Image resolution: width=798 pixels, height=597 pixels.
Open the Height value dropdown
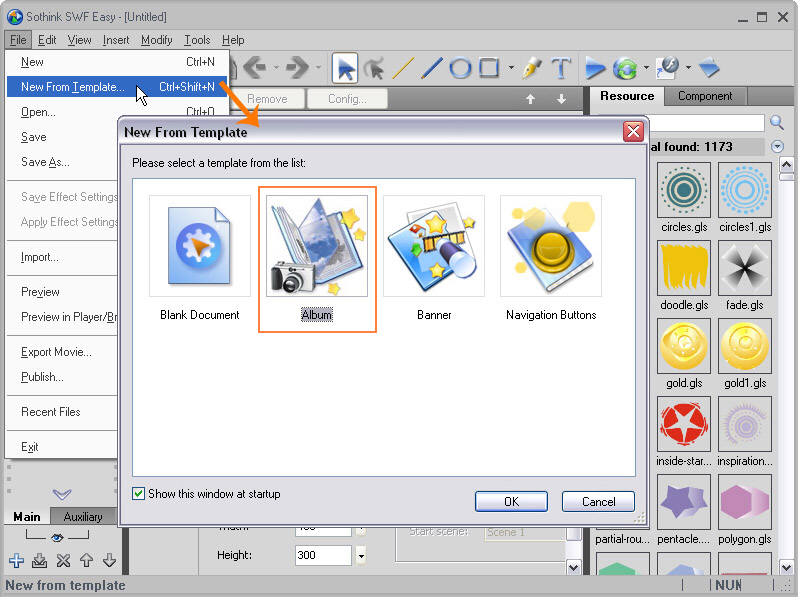click(361, 555)
